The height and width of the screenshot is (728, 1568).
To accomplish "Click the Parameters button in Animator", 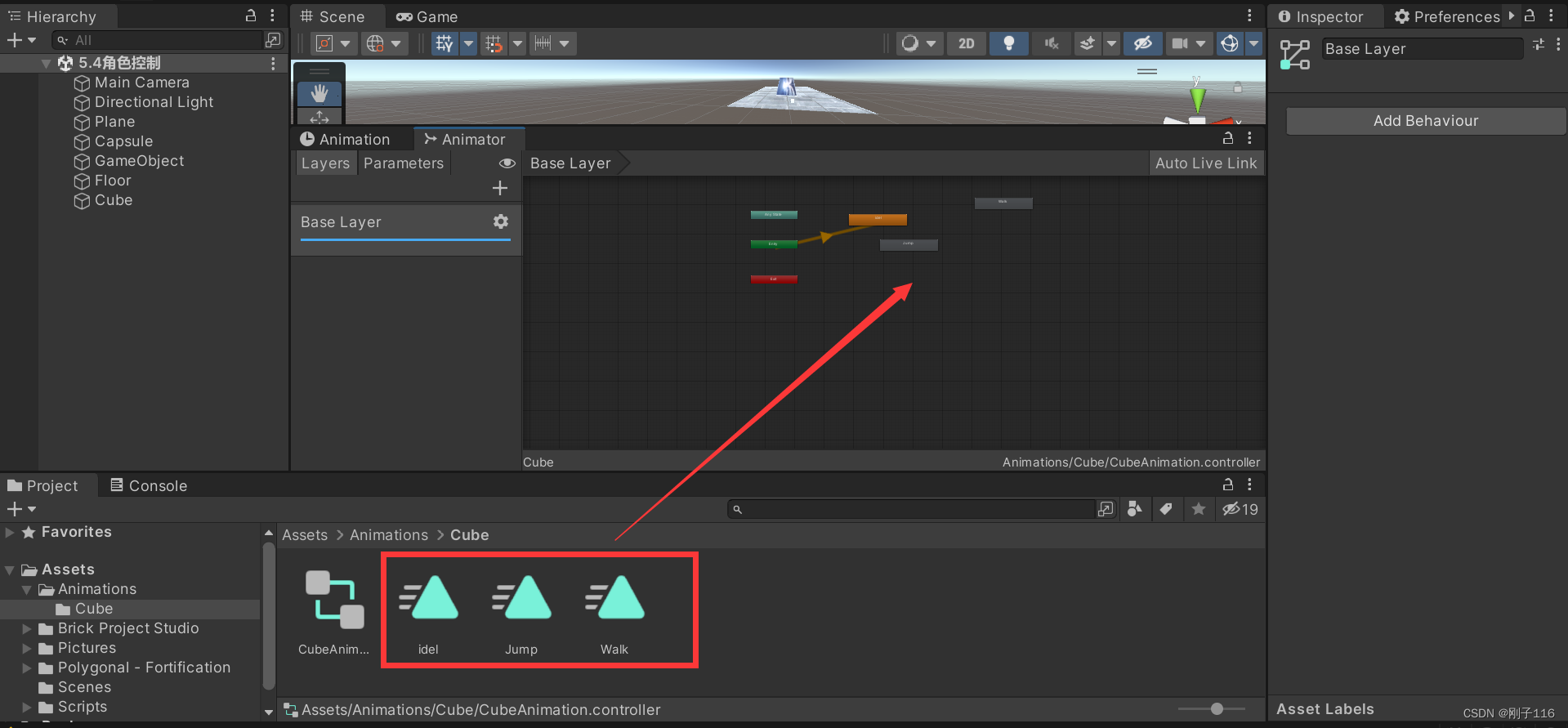I will pos(404,163).
